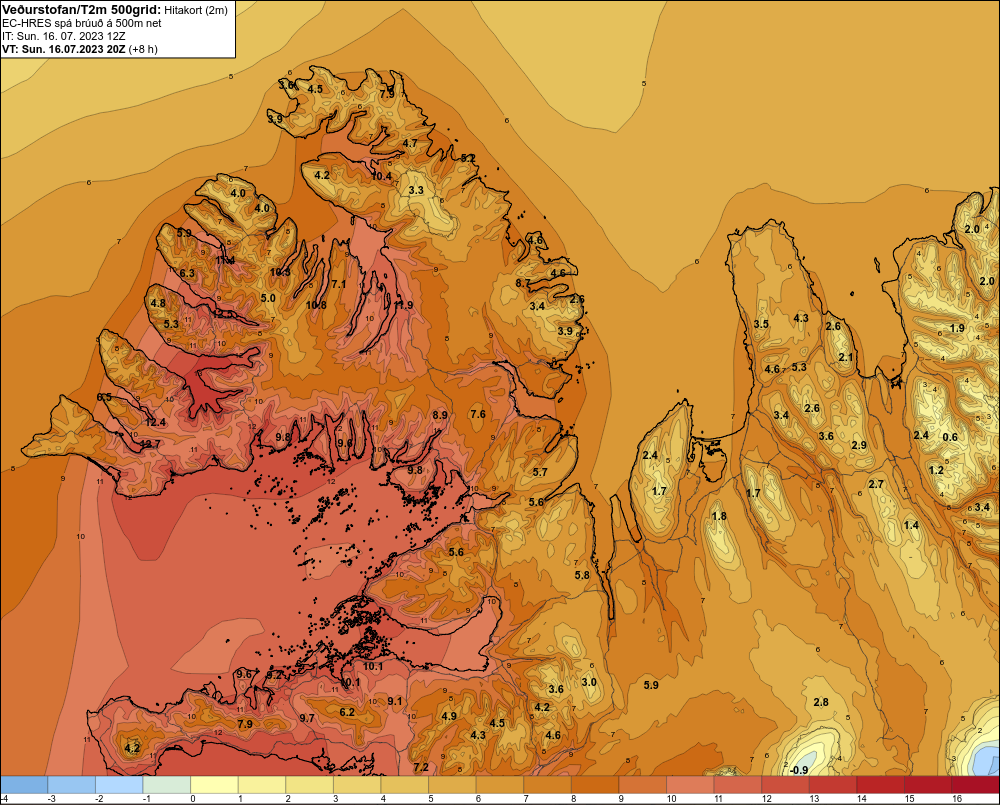Screen dimensions: 1000x805
Task: Click the line 'EC-HRES spá brúuð á 500m net'
Action: click(x=82, y=23)
